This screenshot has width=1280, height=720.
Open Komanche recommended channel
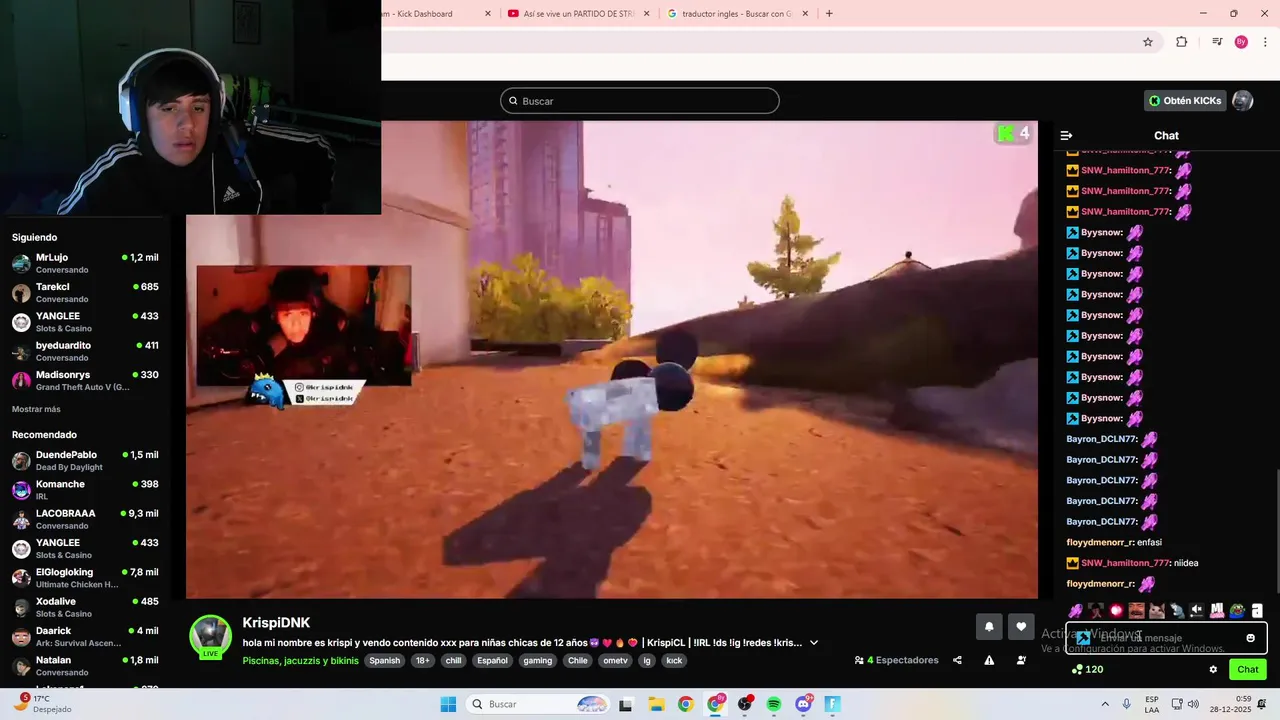pyautogui.click(x=85, y=490)
